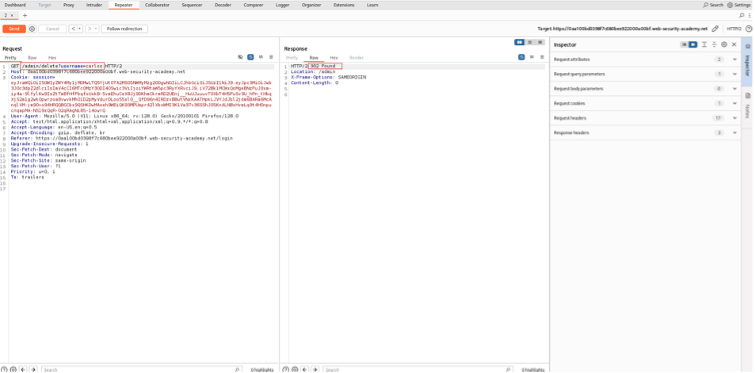The image size is (755, 373).
Task: Open Notes side tab
Action: 748,105
